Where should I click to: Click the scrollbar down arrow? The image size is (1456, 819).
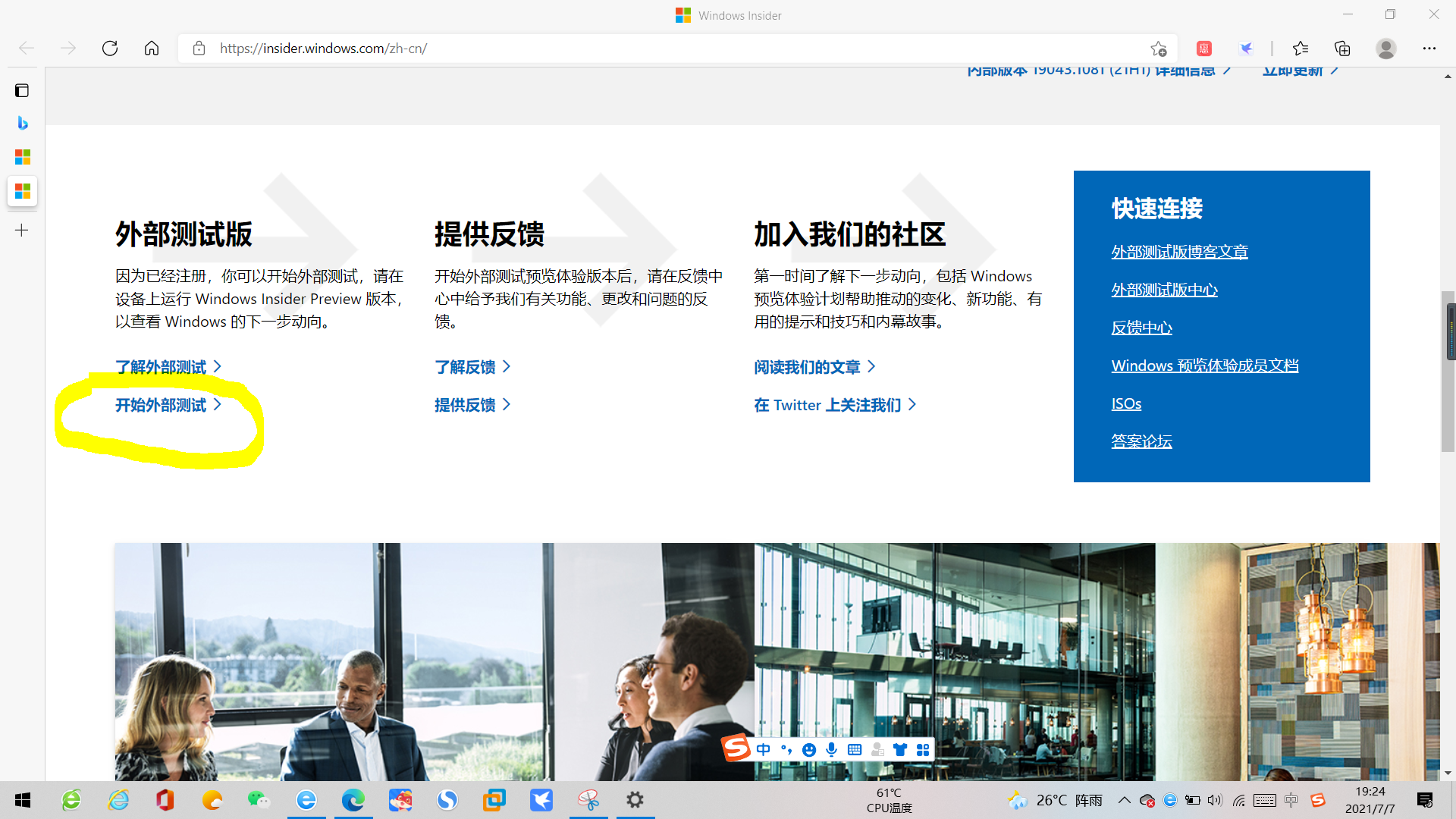click(1448, 773)
